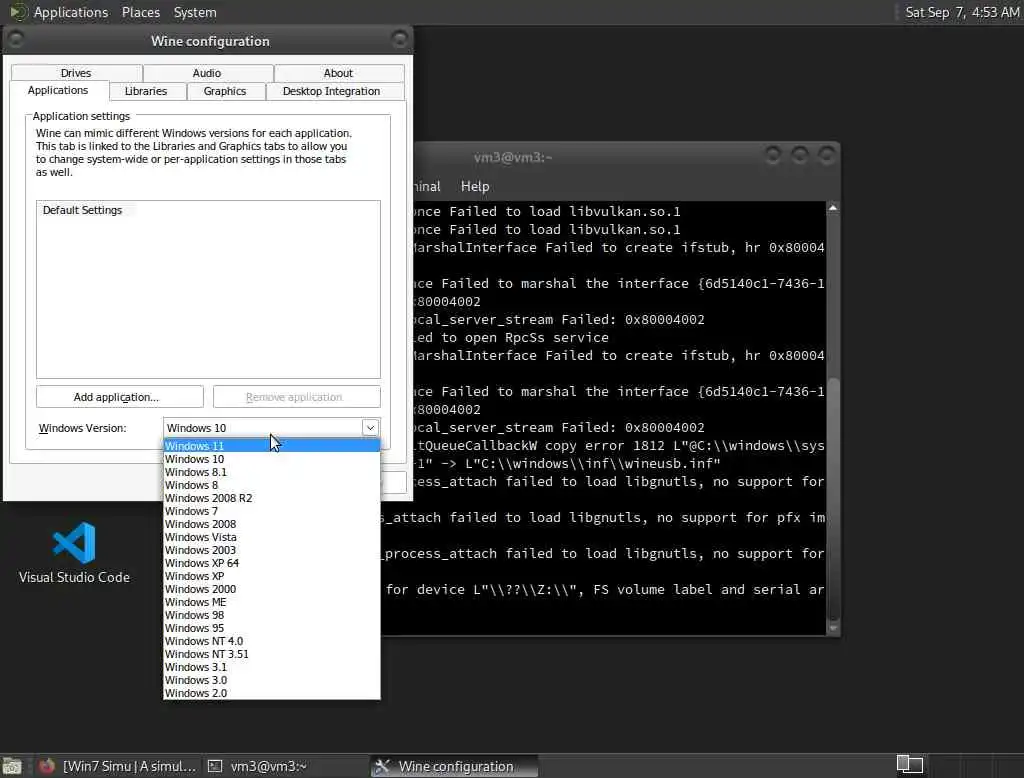Choose Windows 3.0 from the list
Image resolution: width=1024 pixels, height=778 pixels.
(272, 681)
